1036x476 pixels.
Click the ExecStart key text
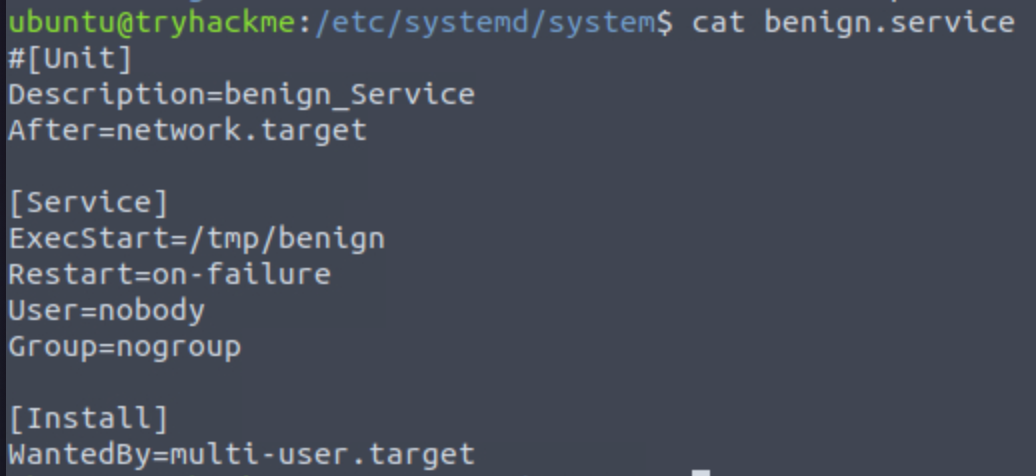[x=89, y=238]
